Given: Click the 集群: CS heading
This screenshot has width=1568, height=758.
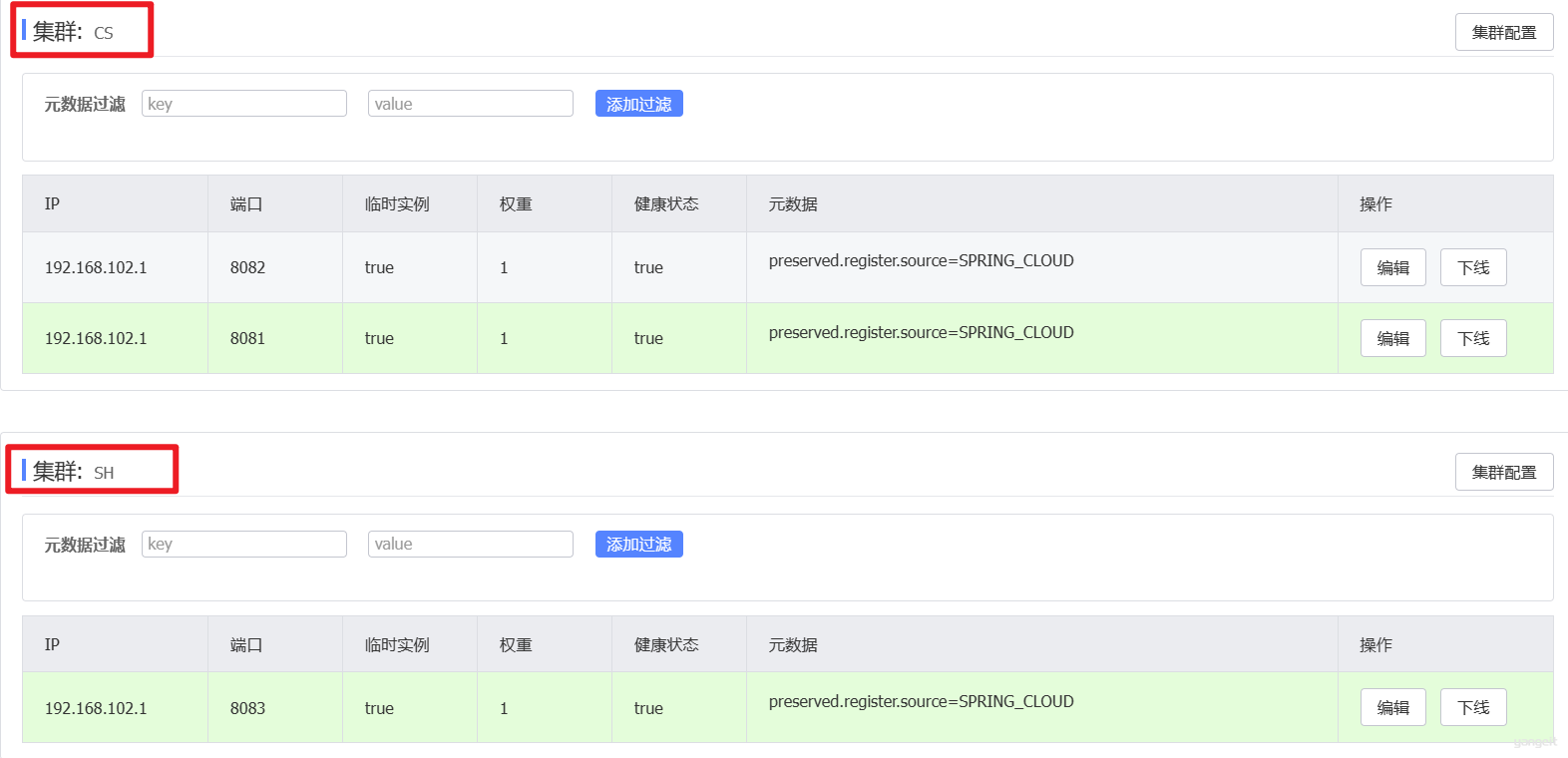Looking at the screenshot, I should click(x=73, y=32).
